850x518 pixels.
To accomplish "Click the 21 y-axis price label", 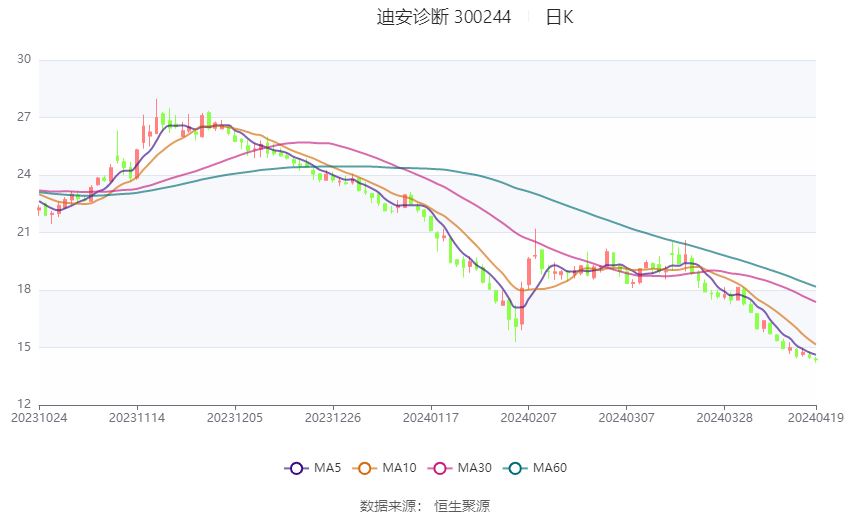I will [24, 232].
